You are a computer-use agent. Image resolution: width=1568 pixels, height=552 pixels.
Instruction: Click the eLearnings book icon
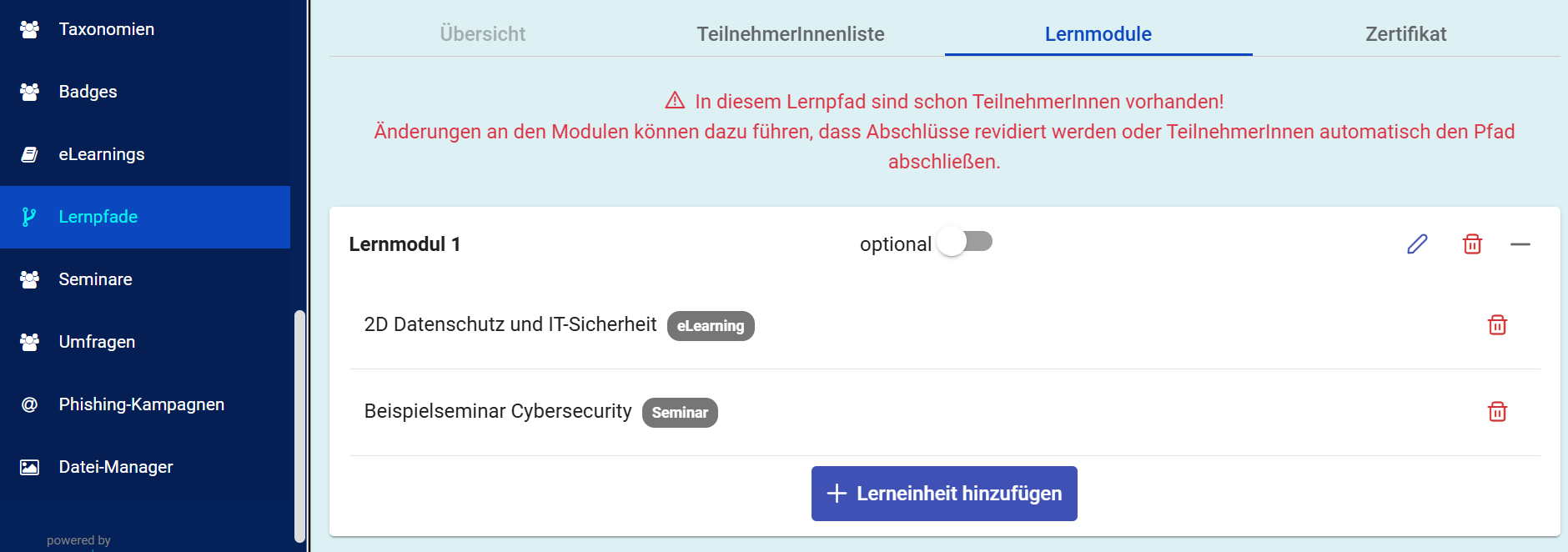29,154
